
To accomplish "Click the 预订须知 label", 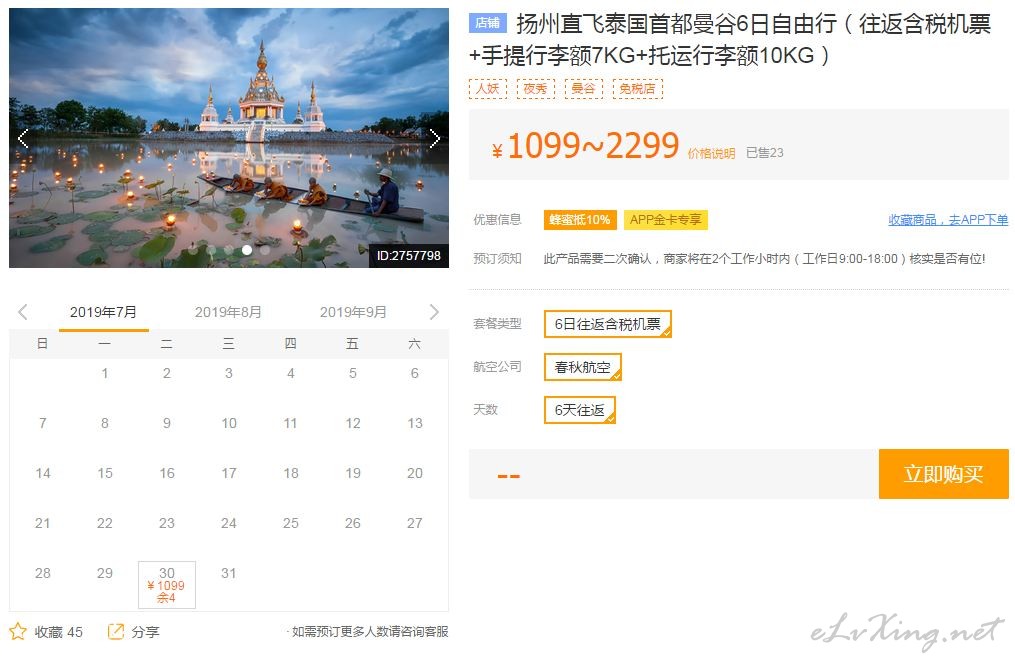I will coord(497,259).
